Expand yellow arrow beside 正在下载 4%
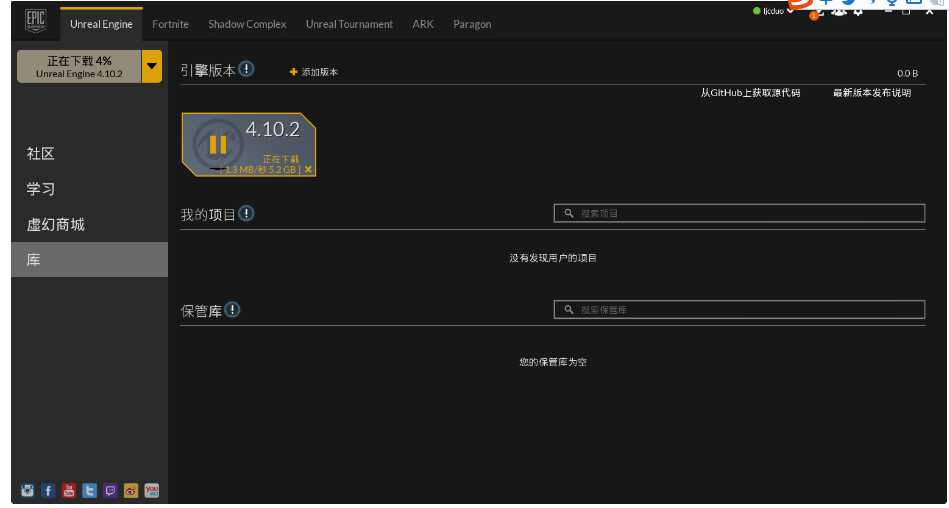 tap(152, 67)
